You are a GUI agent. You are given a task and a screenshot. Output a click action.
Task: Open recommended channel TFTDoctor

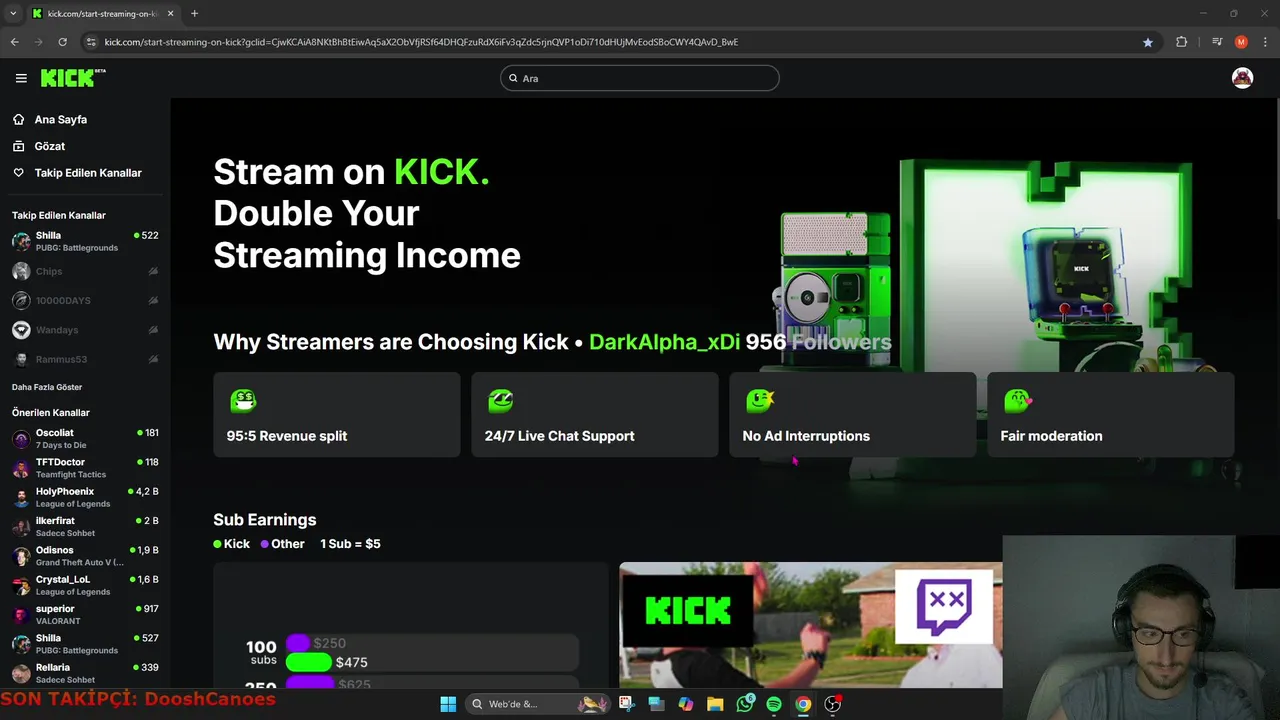pyautogui.click(x=85, y=468)
